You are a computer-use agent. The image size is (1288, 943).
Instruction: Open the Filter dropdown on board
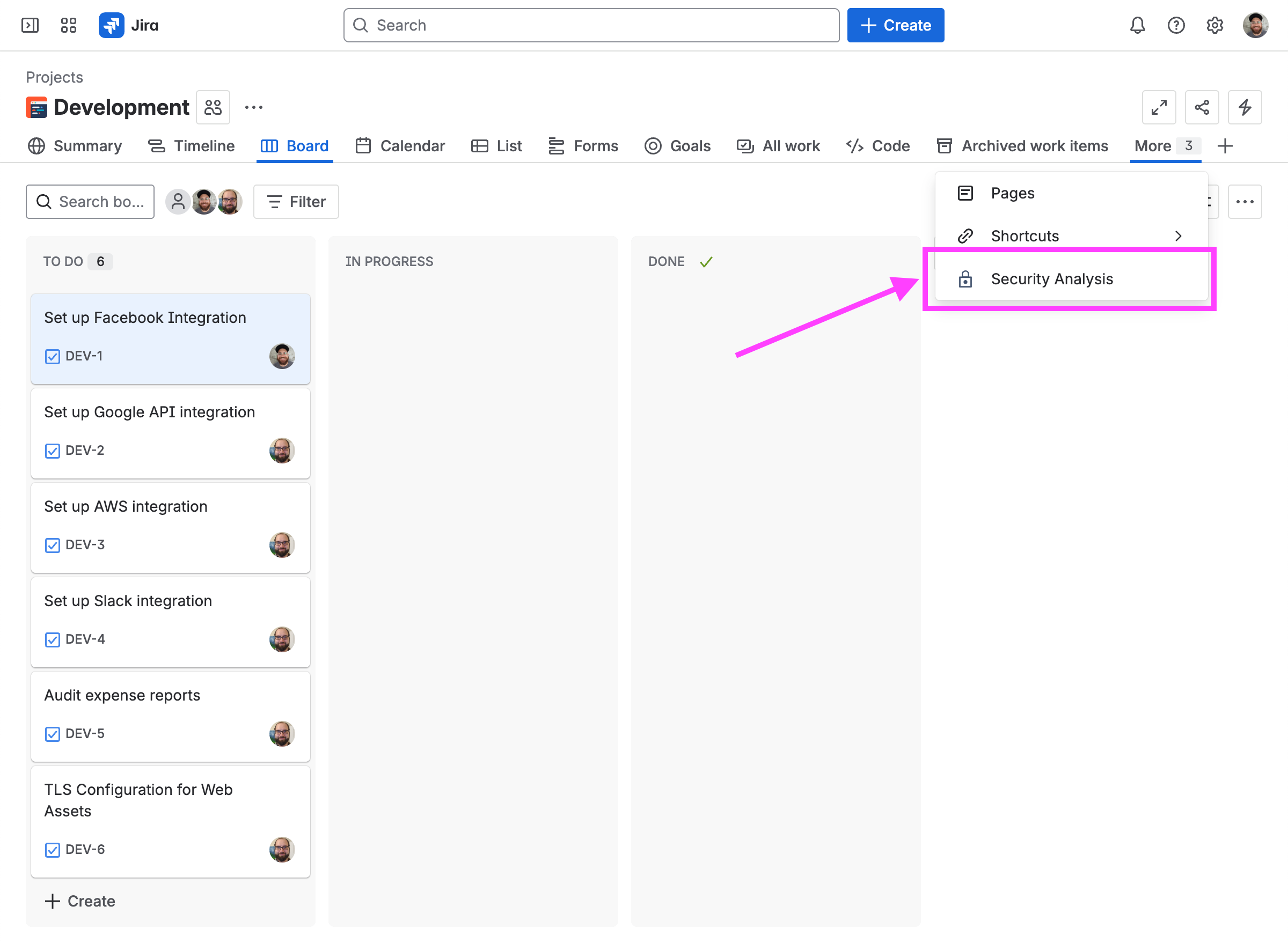point(296,202)
